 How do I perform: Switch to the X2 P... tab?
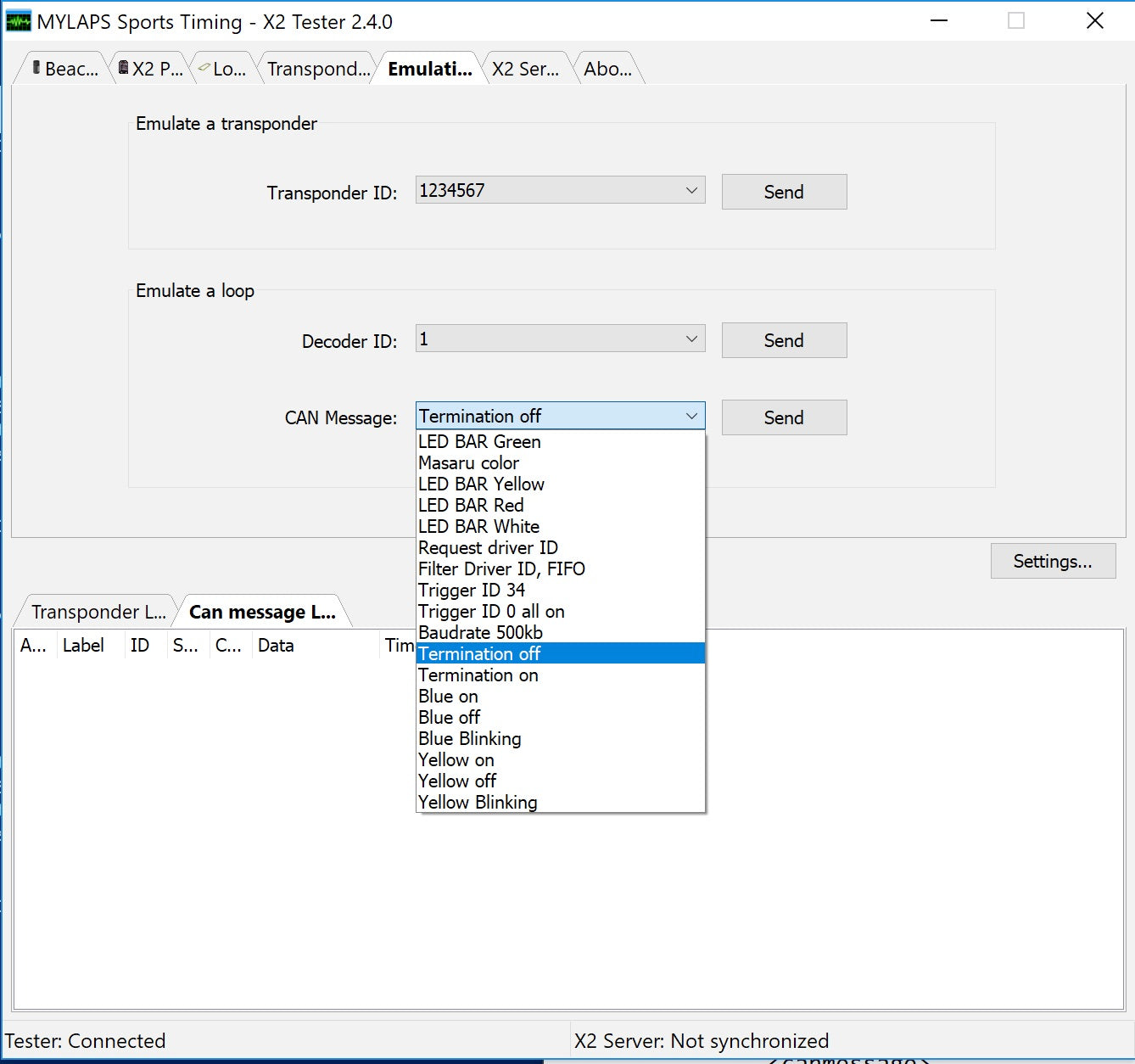click(152, 69)
